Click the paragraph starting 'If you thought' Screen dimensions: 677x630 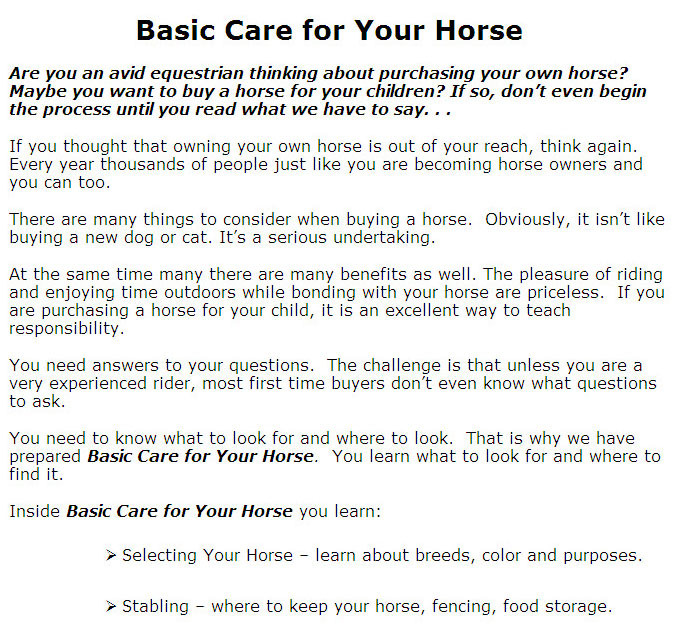pyautogui.click(x=326, y=165)
